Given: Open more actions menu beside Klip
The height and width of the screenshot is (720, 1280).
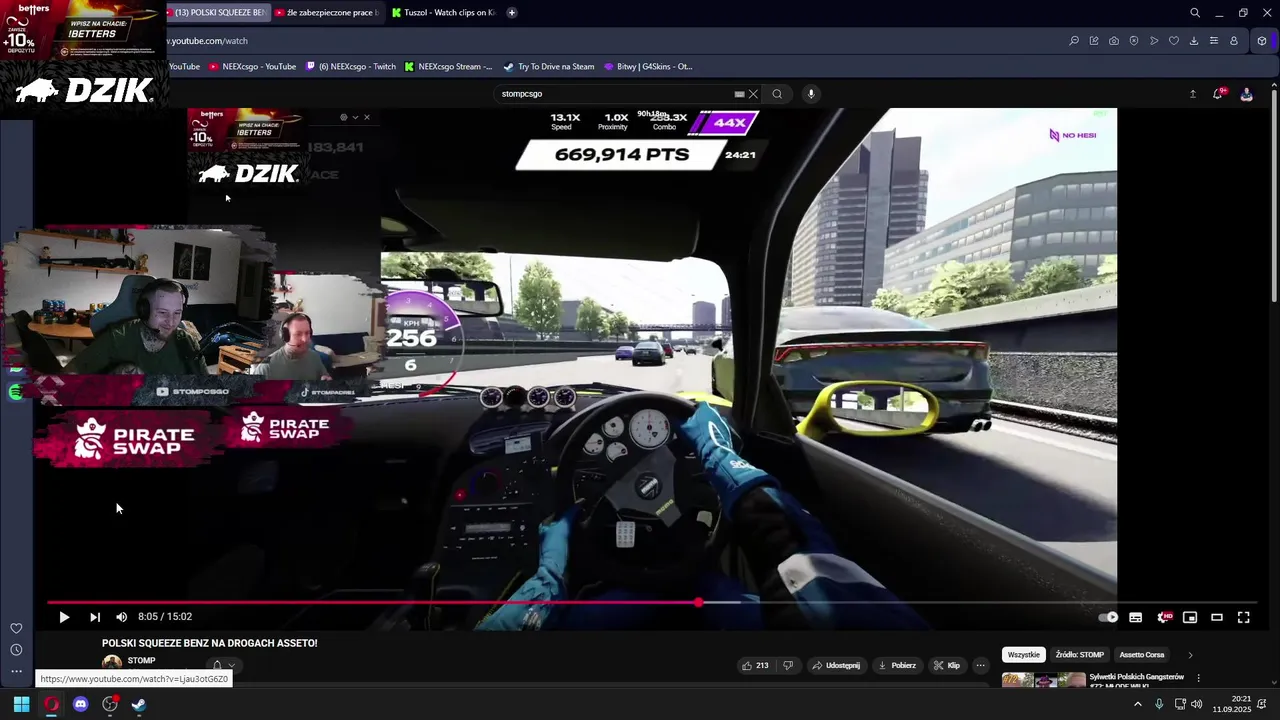Looking at the screenshot, I should click(981, 665).
